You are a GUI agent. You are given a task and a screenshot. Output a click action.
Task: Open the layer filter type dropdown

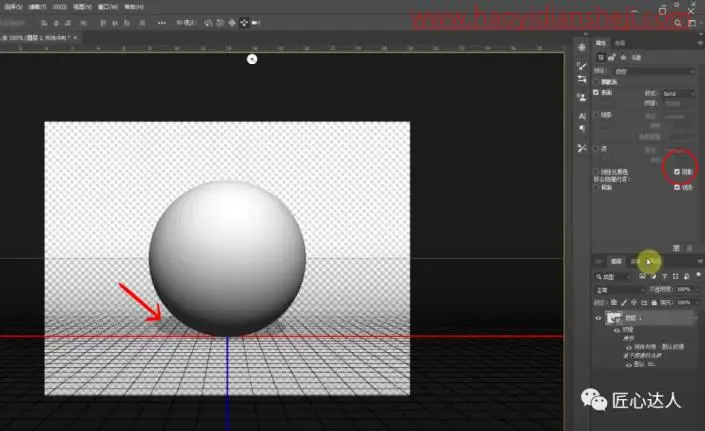point(613,277)
